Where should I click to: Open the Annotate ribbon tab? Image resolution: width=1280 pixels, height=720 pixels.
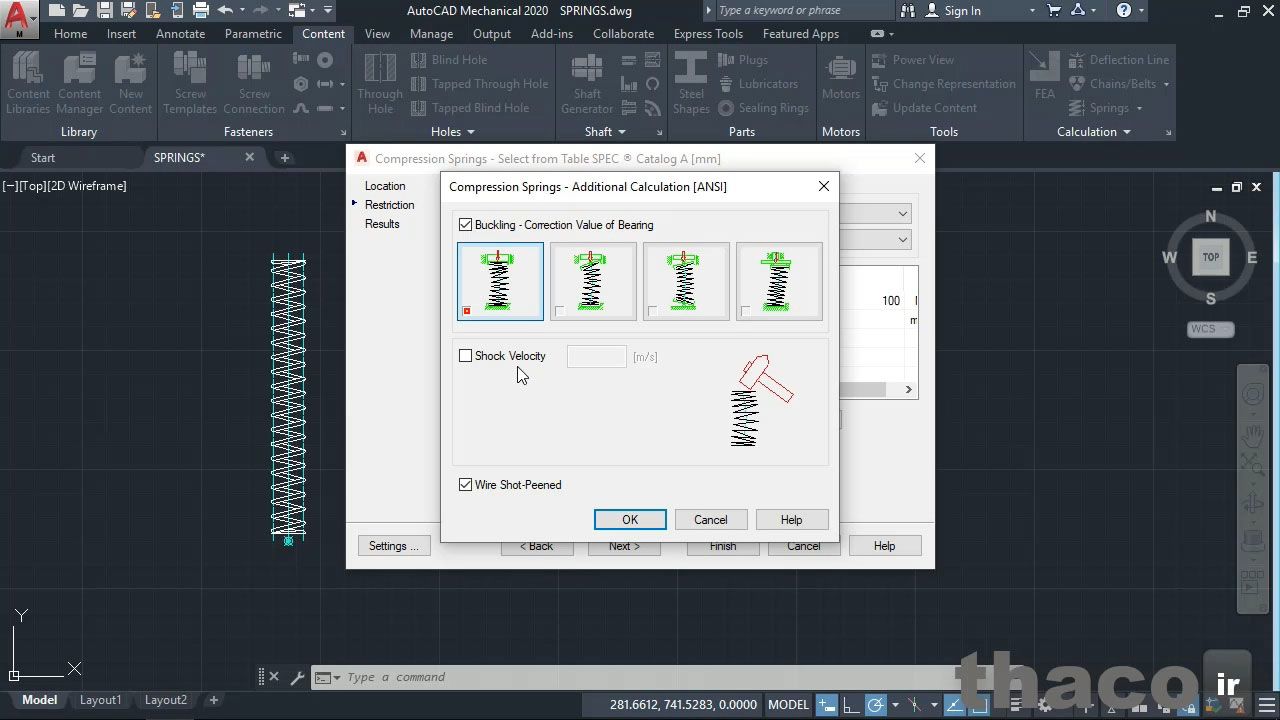(180, 33)
